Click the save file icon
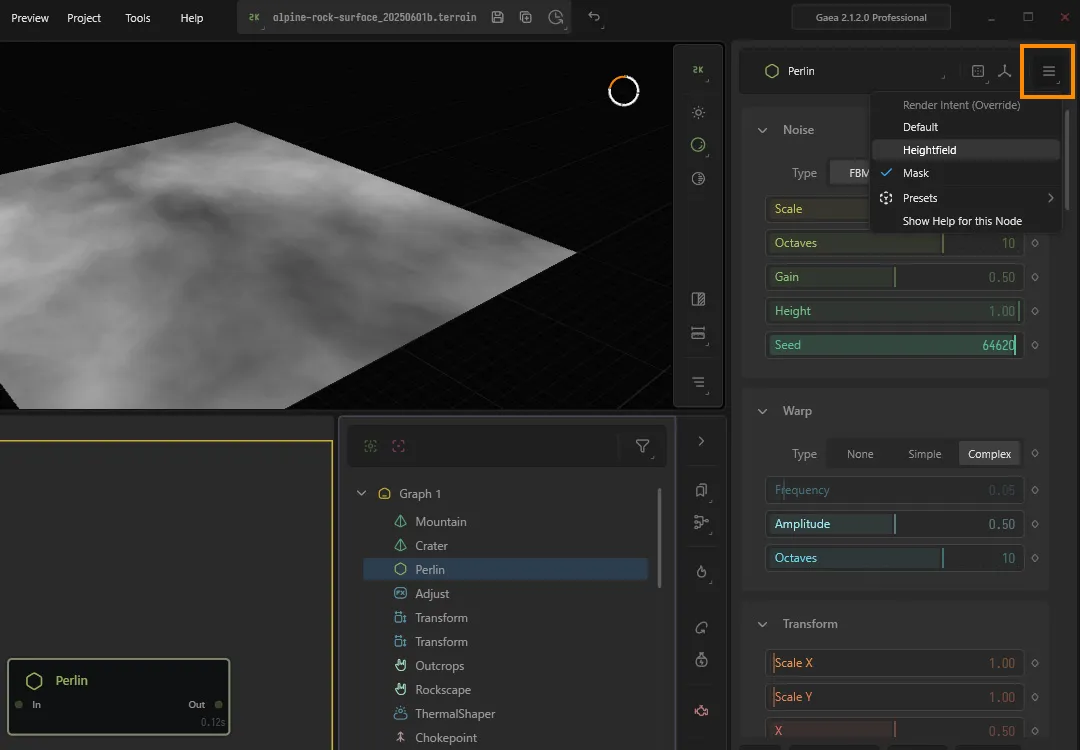1080x750 pixels. point(497,17)
